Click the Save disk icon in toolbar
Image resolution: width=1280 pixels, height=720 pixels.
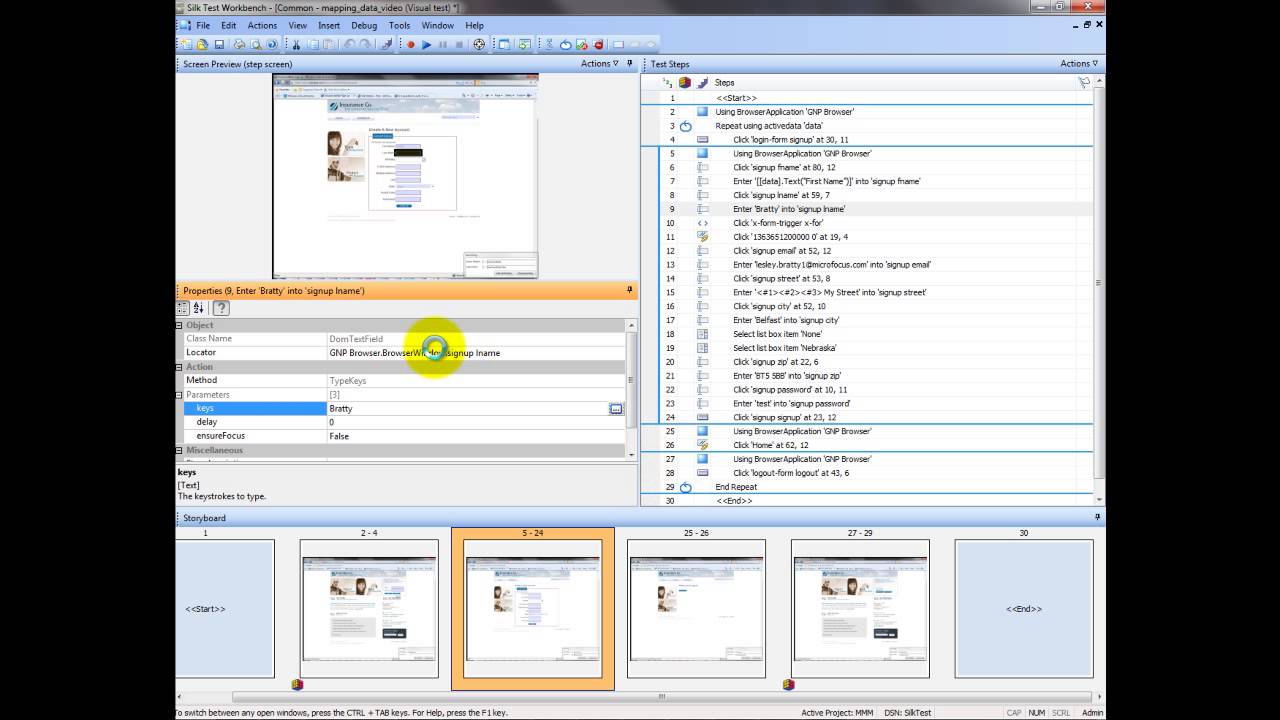point(218,44)
